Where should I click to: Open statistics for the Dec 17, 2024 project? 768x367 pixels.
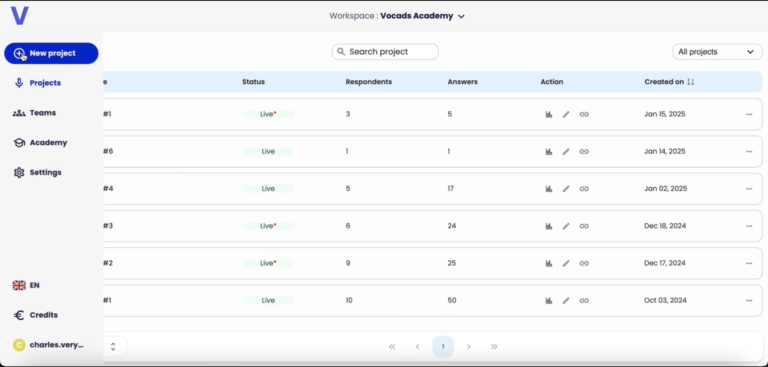pyautogui.click(x=549, y=263)
